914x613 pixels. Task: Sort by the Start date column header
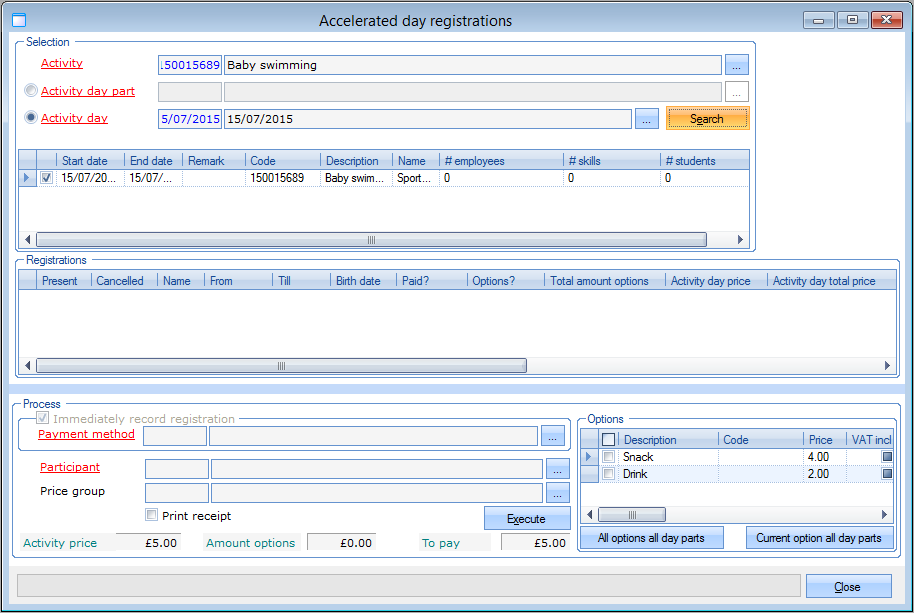pyautogui.click(x=90, y=161)
